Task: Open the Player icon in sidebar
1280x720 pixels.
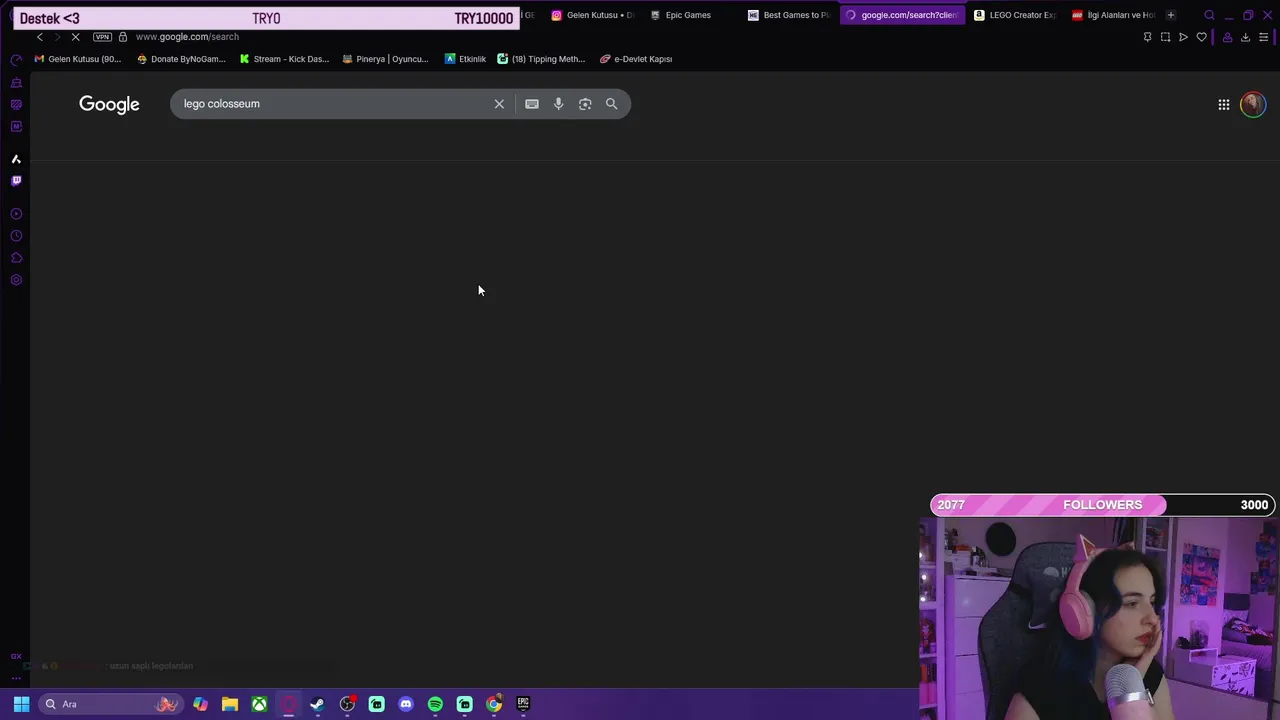Action: pyautogui.click(x=16, y=214)
